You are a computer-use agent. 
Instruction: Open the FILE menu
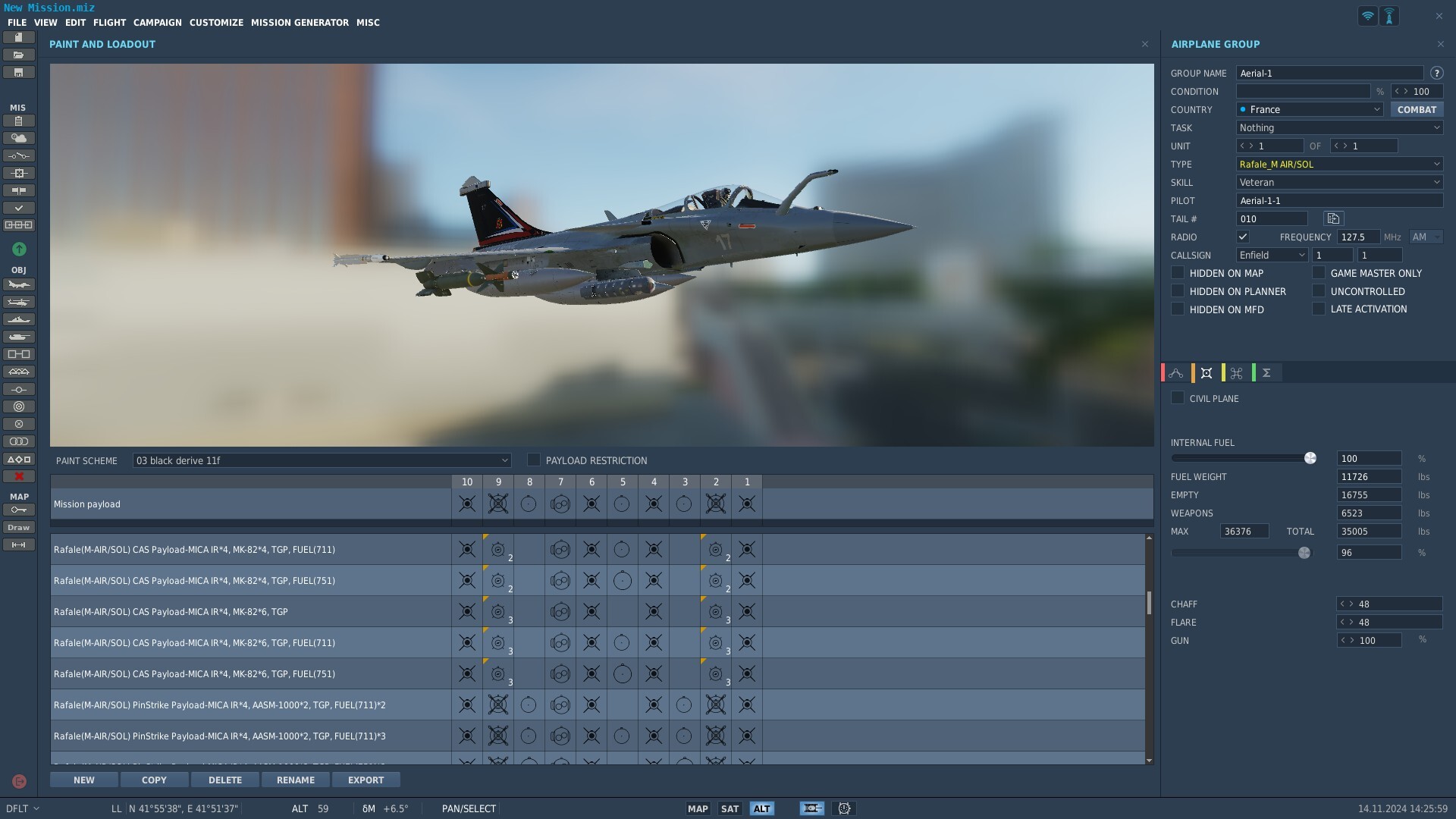pos(17,23)
